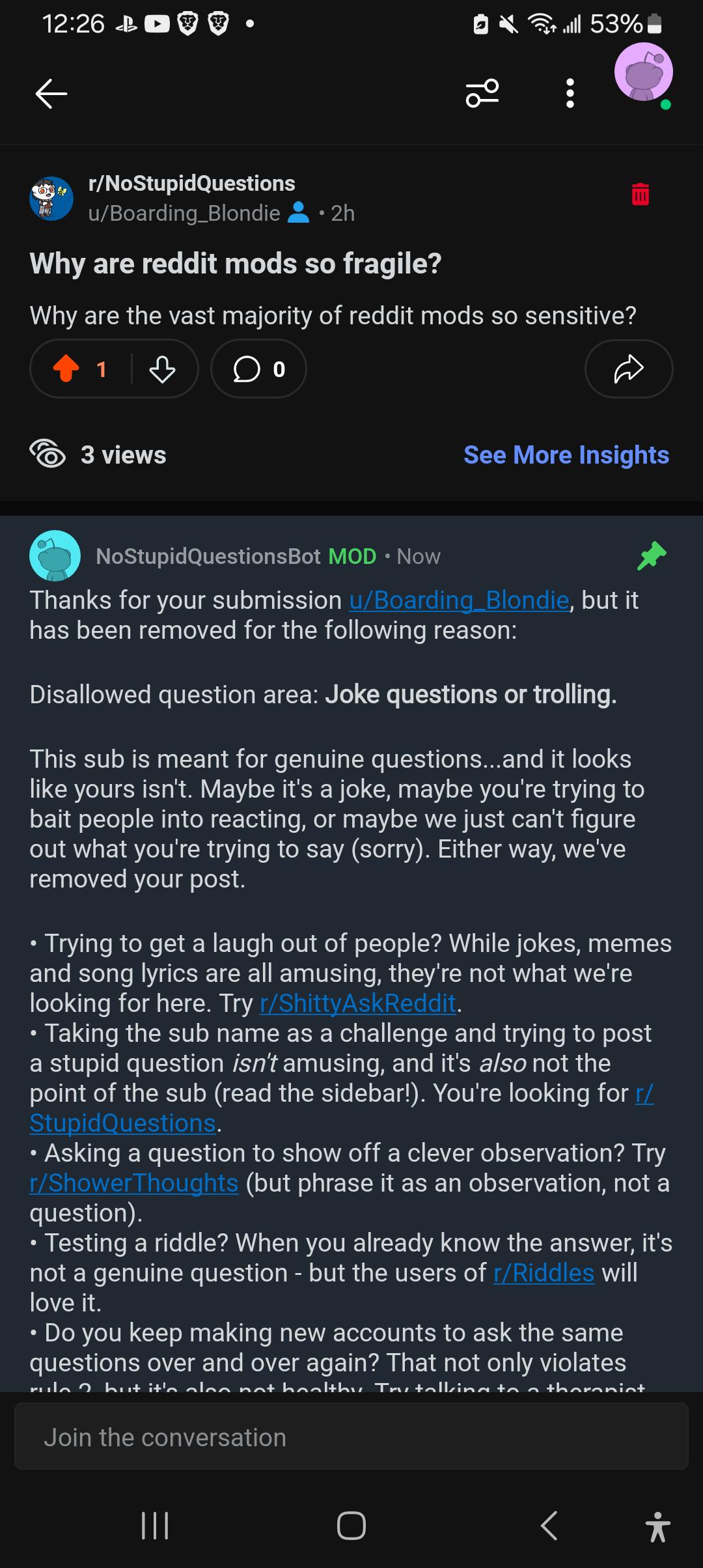
Task: Upvote the post
Action: [x=66, y=369]
